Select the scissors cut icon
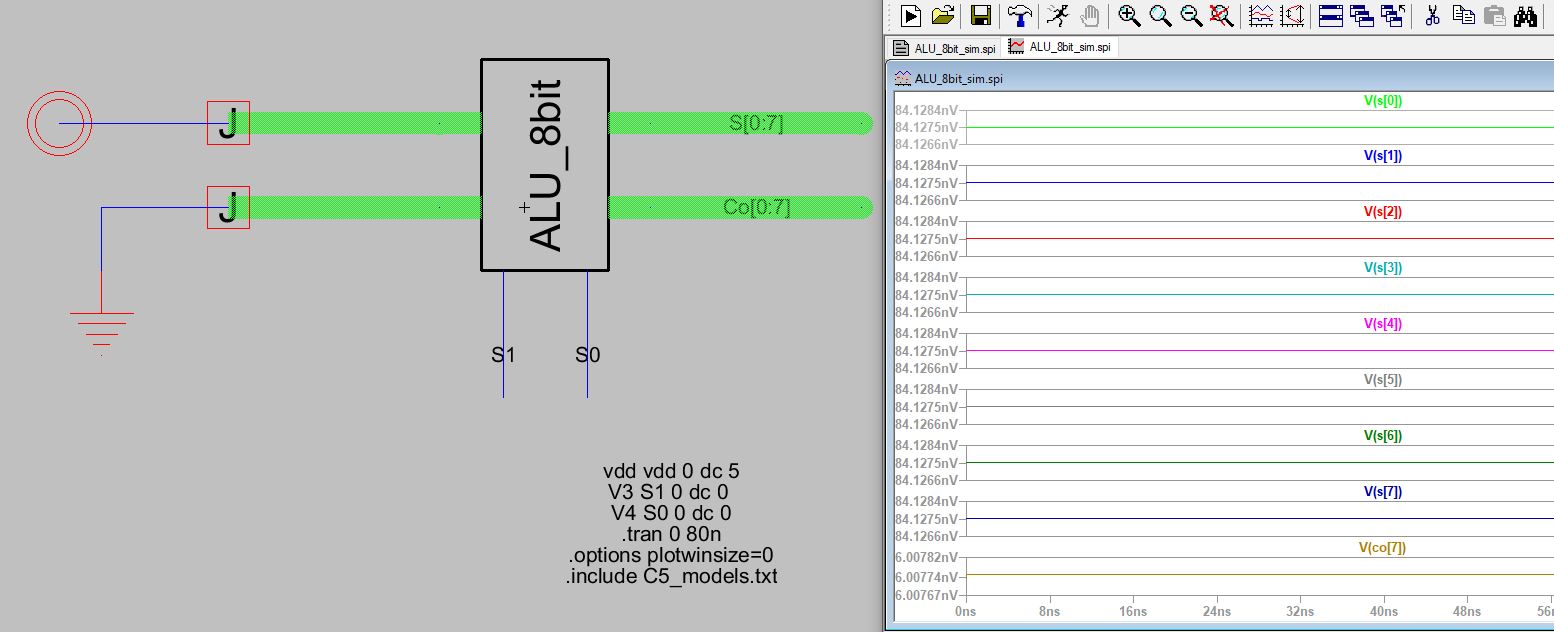Image resolution: width=1554 pixels, height=632 pixels. [1432, 15]
